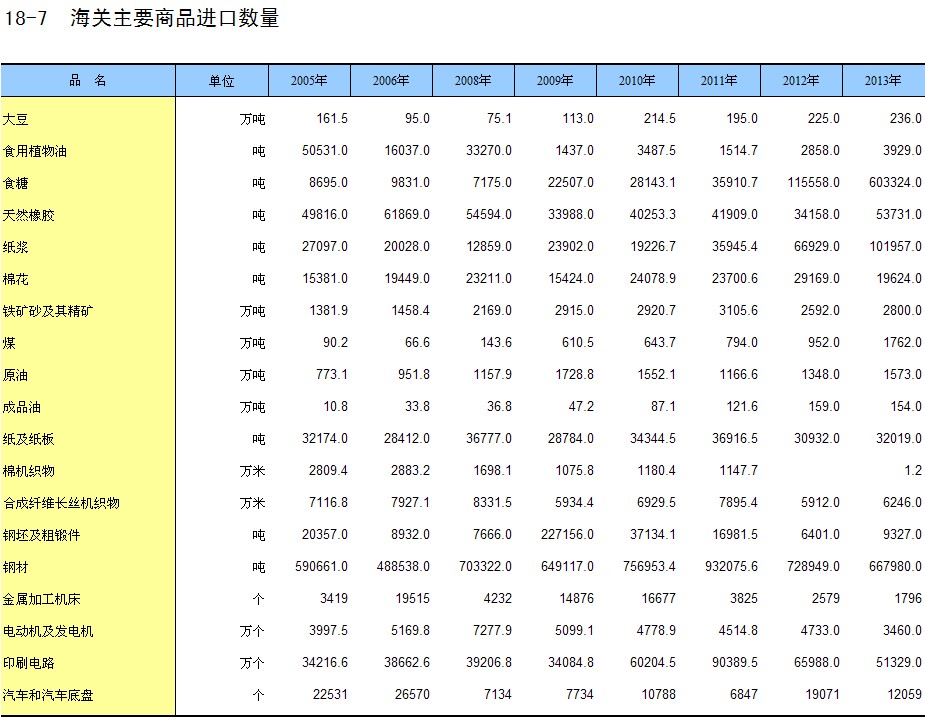Select the 纸及纸板 row label

coord(28,439)
